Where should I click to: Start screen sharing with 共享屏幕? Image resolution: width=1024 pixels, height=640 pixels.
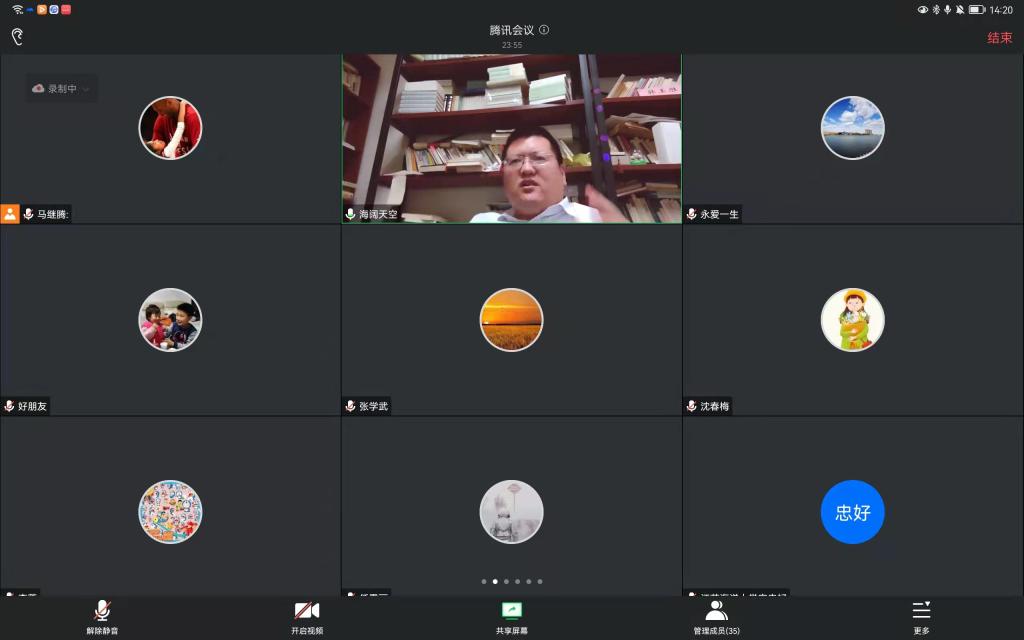click(x=512, y=610)
